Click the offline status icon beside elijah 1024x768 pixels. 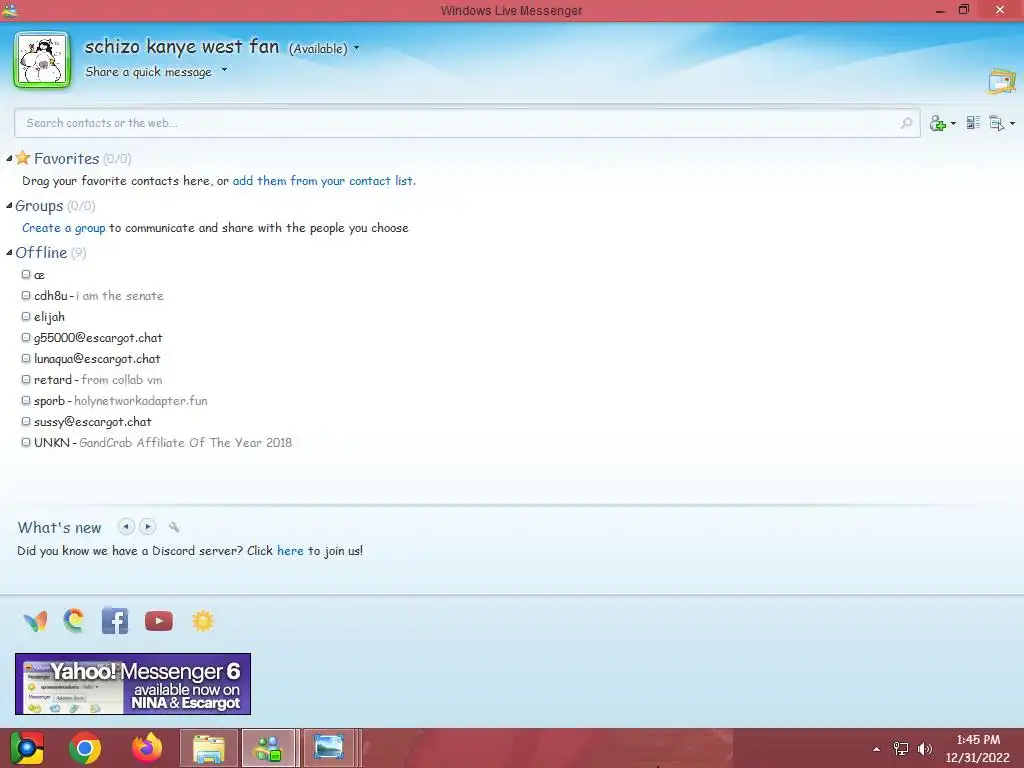click(x=26, y=316)
